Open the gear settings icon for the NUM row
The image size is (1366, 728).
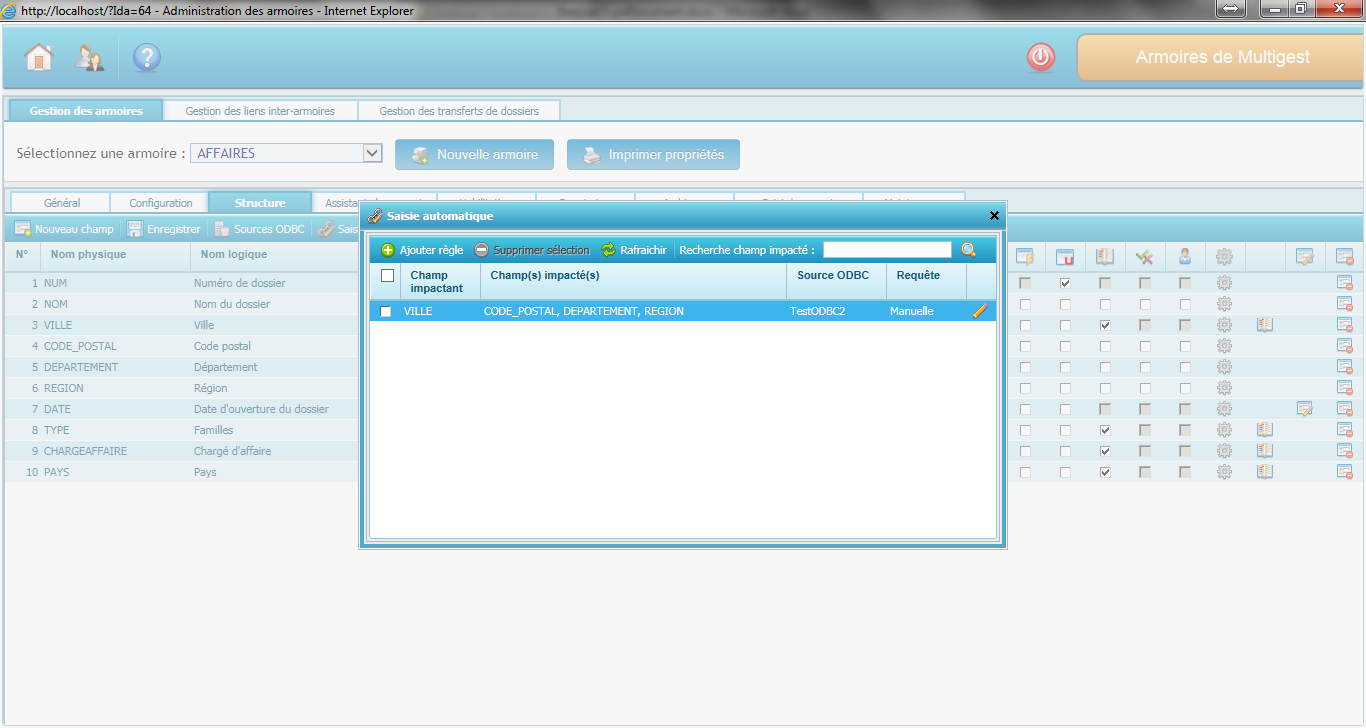click(1224, 283)
